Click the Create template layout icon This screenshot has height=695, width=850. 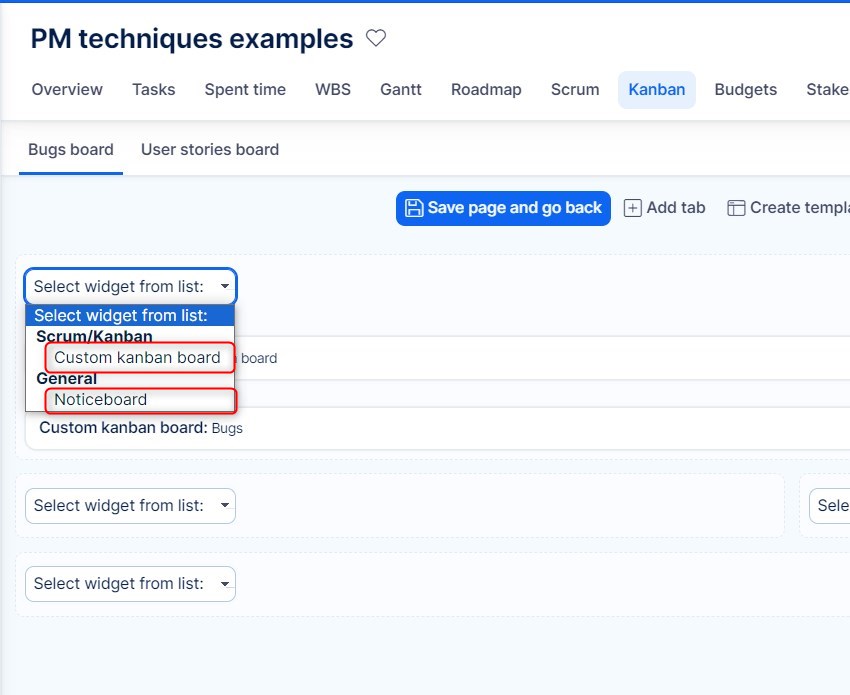coord(736,208)
